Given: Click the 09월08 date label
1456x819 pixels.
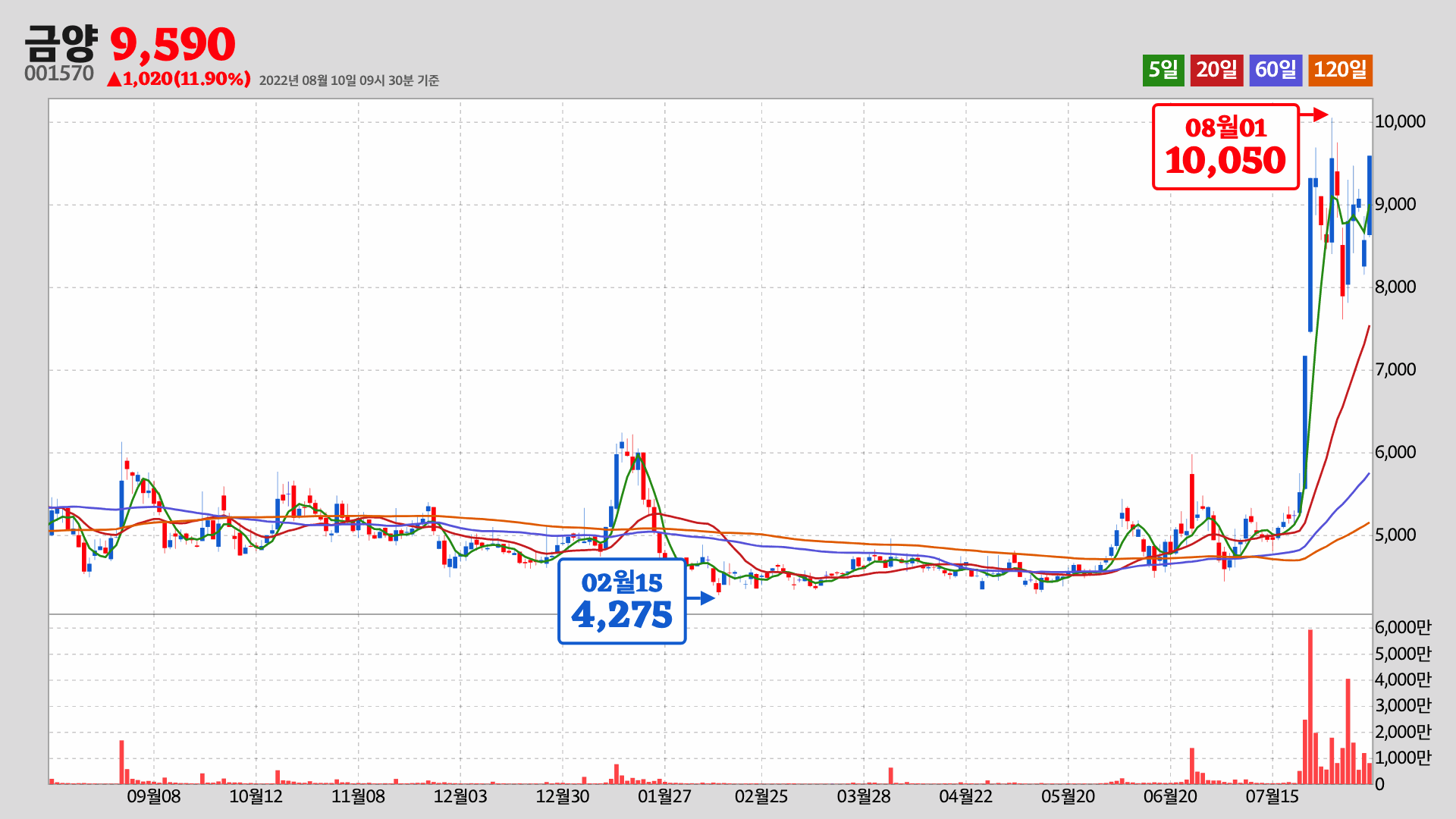Looking at the screenshot, I should point(153,796).
